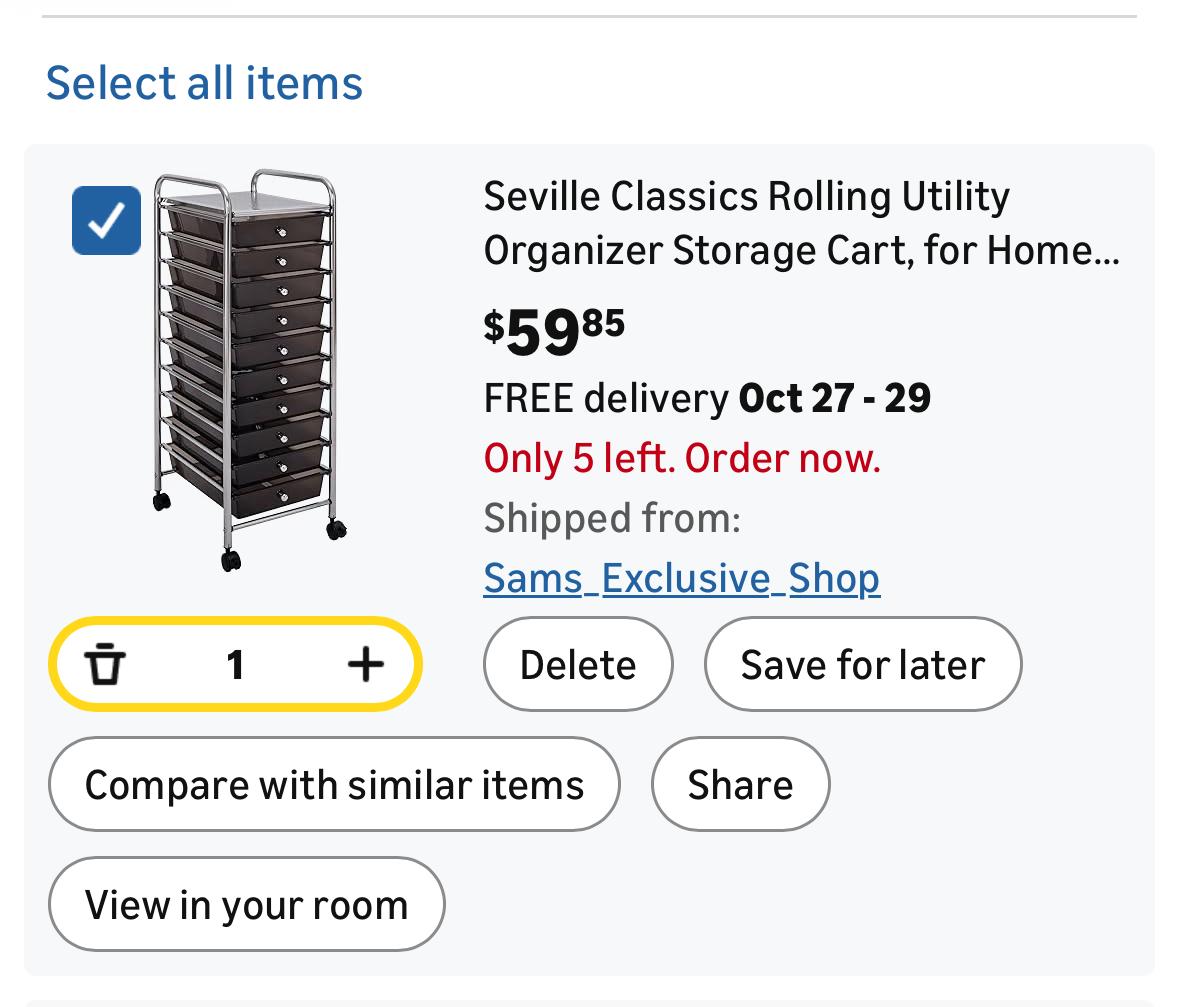Screen dimensions: 1179x1007
Task: Click the gray divider above Select all
Action: pos(590,16)
